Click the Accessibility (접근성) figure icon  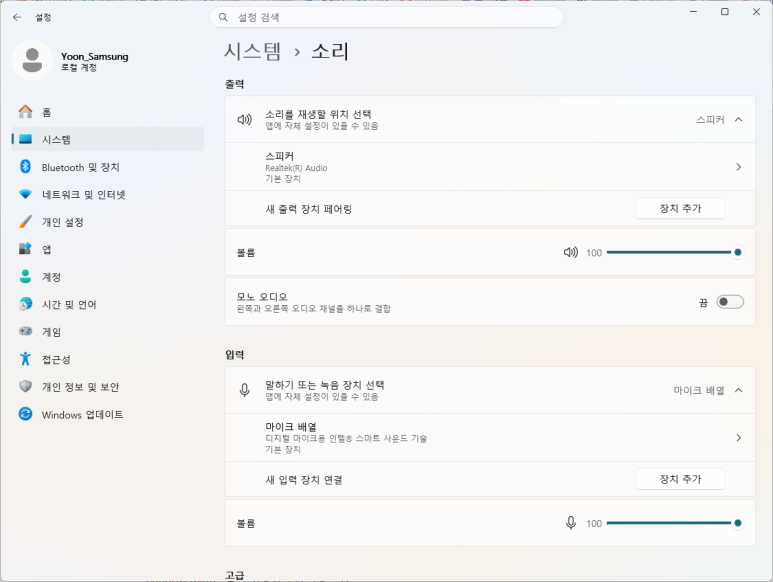[26, 359]
